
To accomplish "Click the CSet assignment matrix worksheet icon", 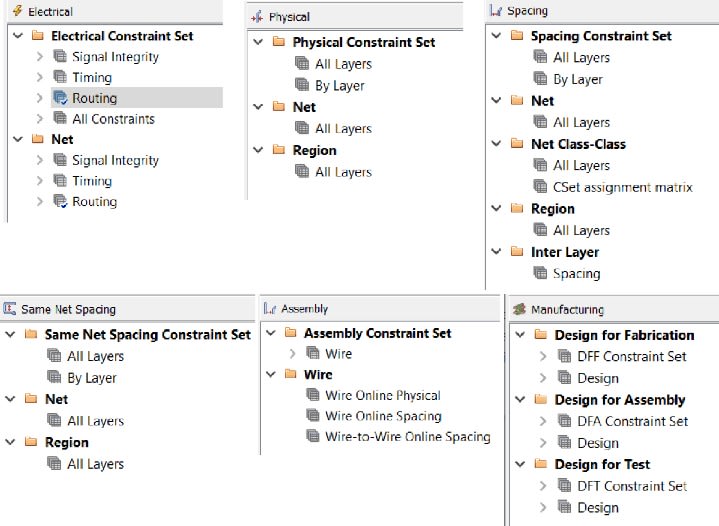I will pyautogui.click(x=541, y=187).
